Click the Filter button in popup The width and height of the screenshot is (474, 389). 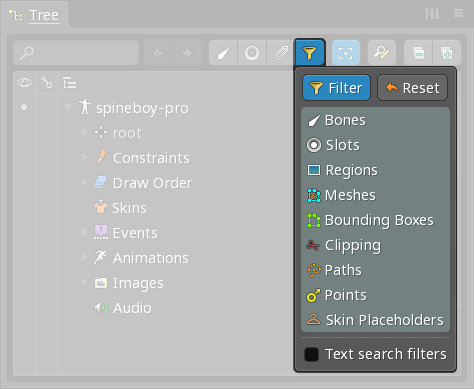pos(336,88)
